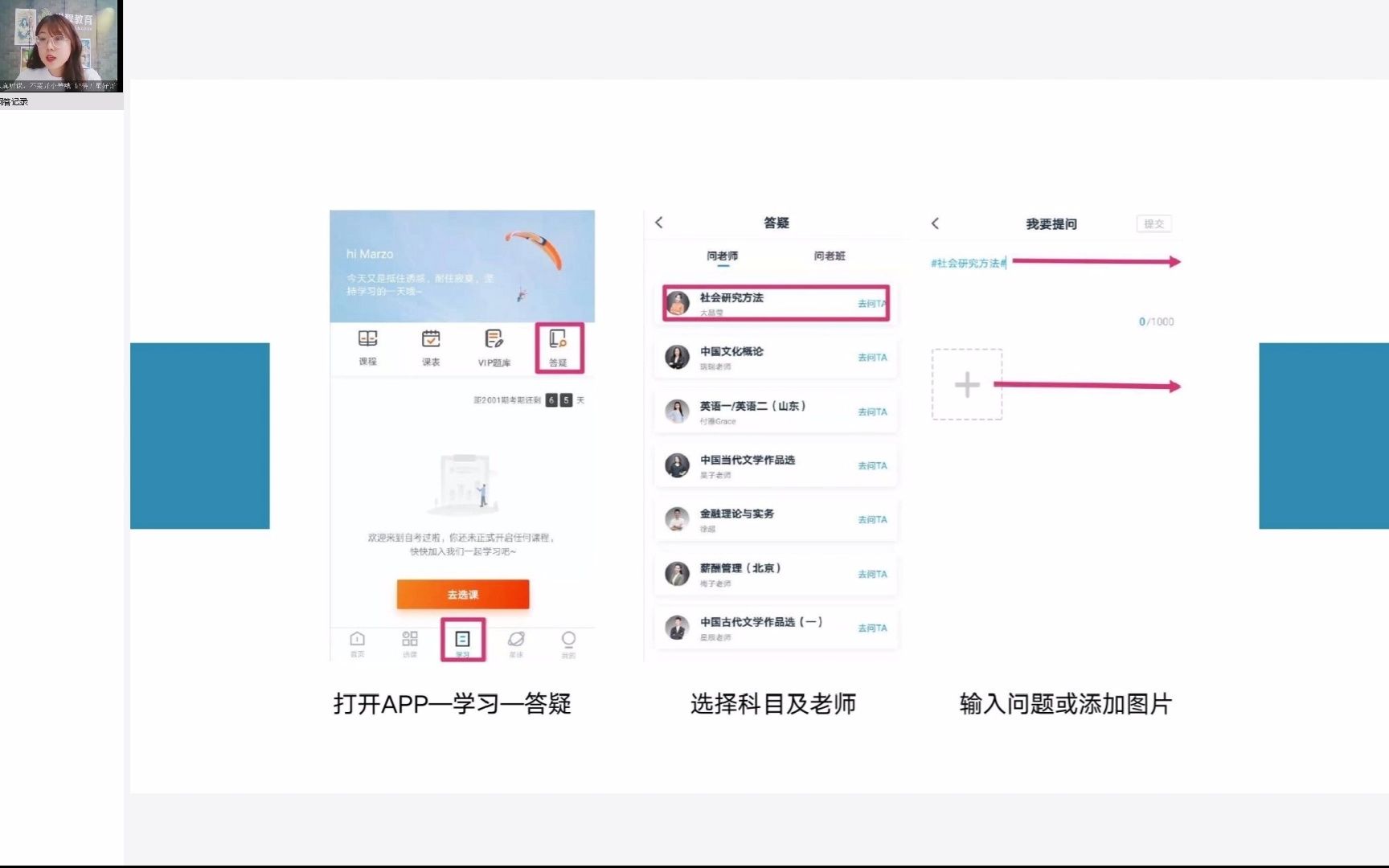Select the 学习 (Study) bottom tab icon

(x=463, y=639)
